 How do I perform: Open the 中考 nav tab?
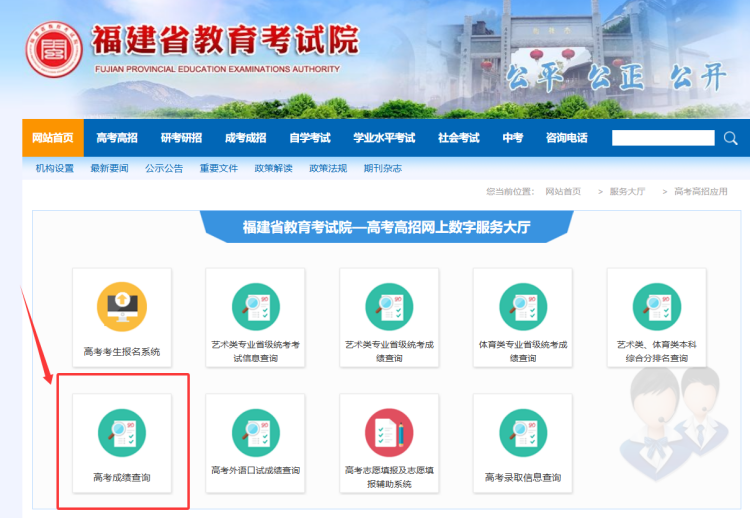click(513, 138)
